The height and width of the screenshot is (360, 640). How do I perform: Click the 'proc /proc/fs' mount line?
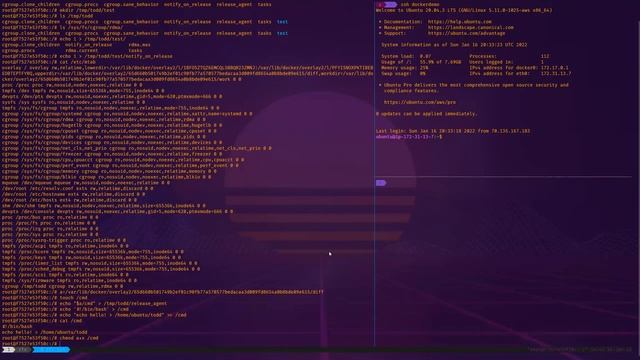pos(49,223)
